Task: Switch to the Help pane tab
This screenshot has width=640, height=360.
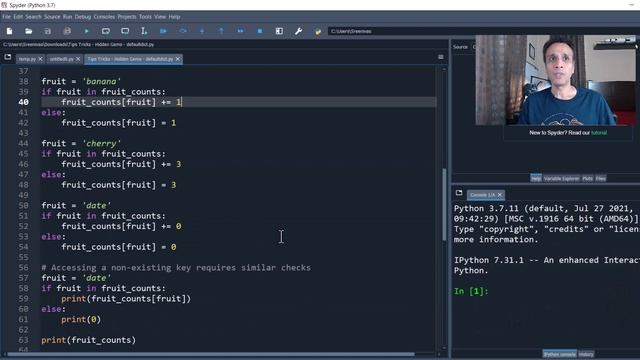Action: point(536,178)
